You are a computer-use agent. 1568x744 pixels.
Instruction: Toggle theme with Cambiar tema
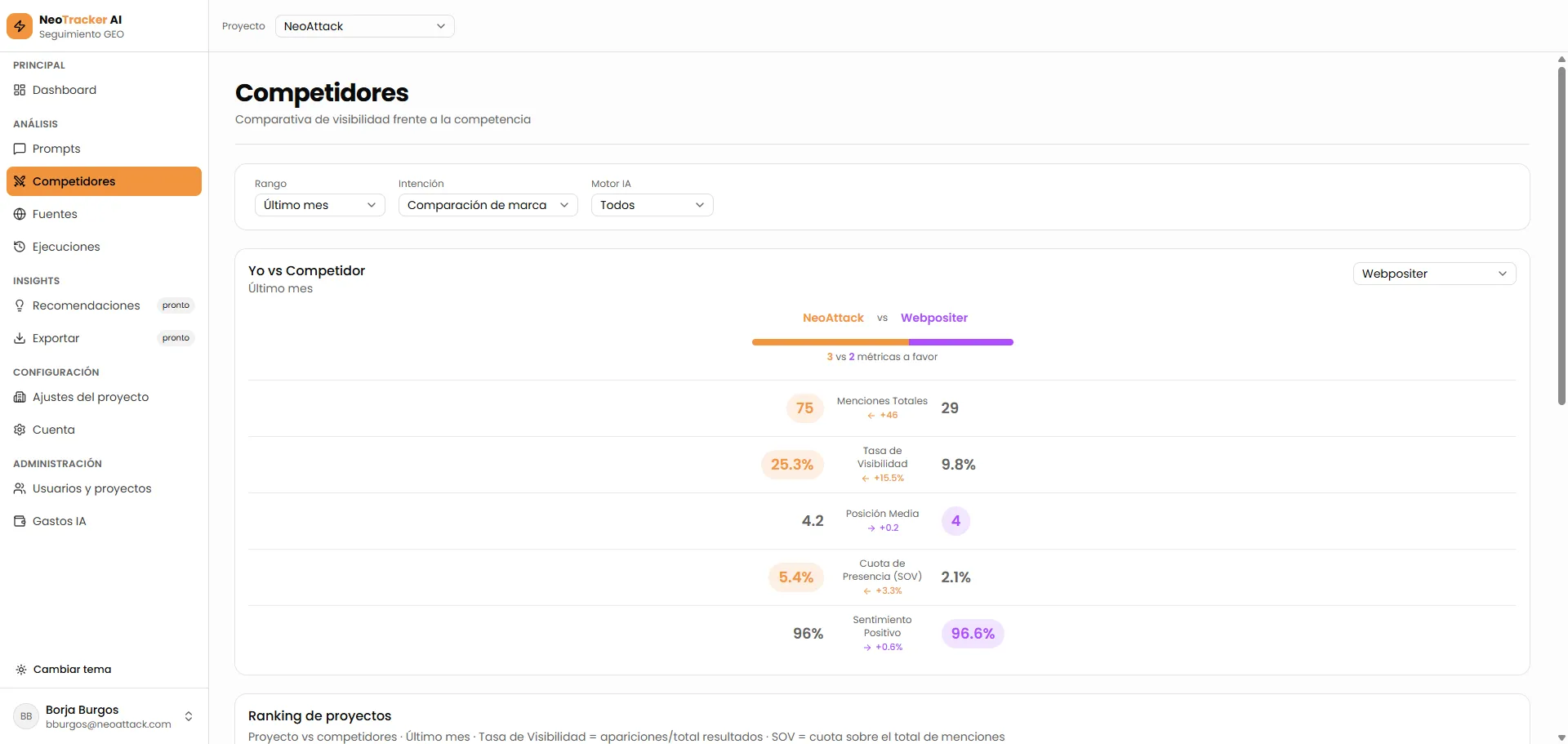coord(104,670)
